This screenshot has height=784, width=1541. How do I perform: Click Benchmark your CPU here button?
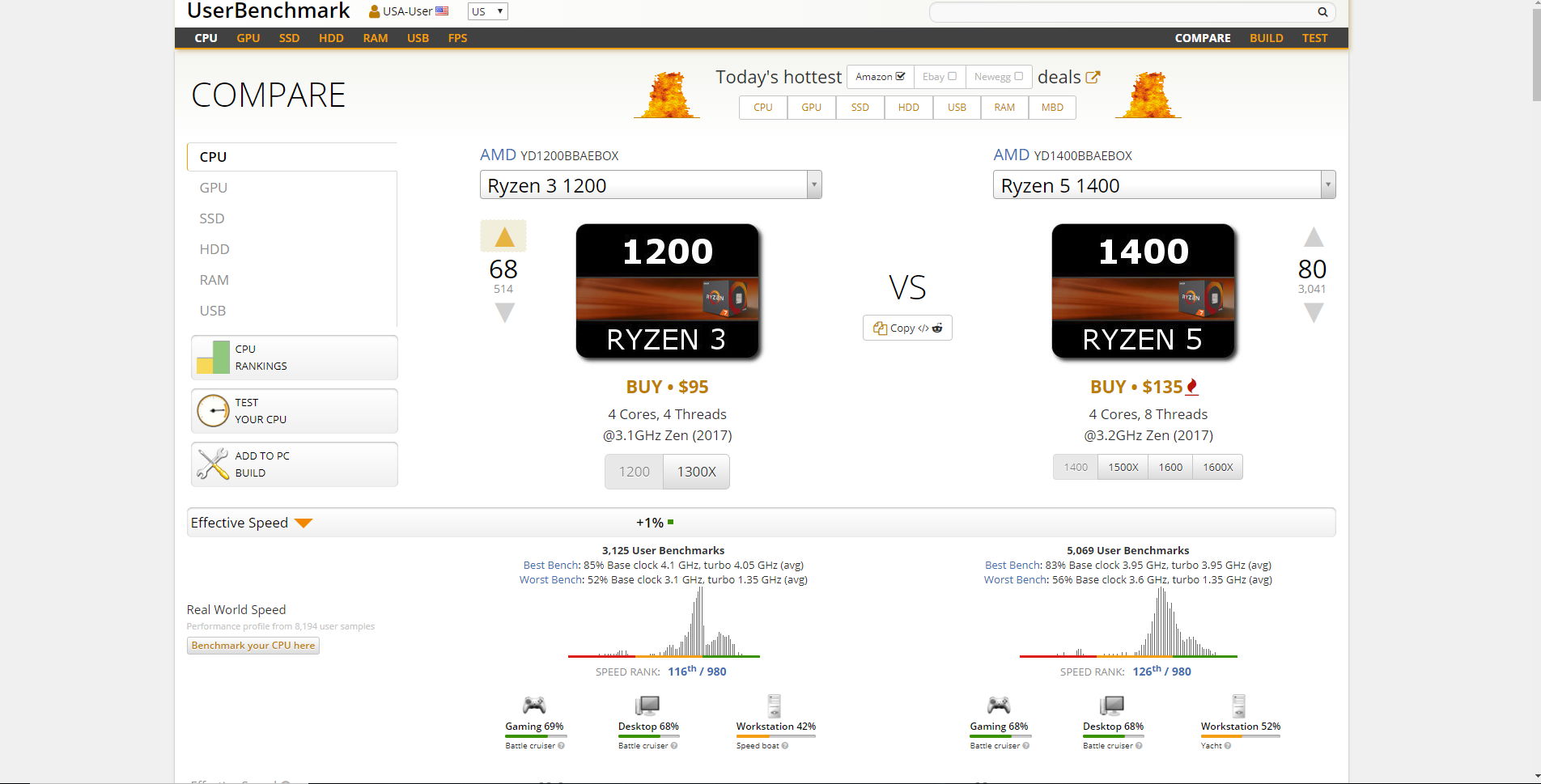[x=253, y=646]
